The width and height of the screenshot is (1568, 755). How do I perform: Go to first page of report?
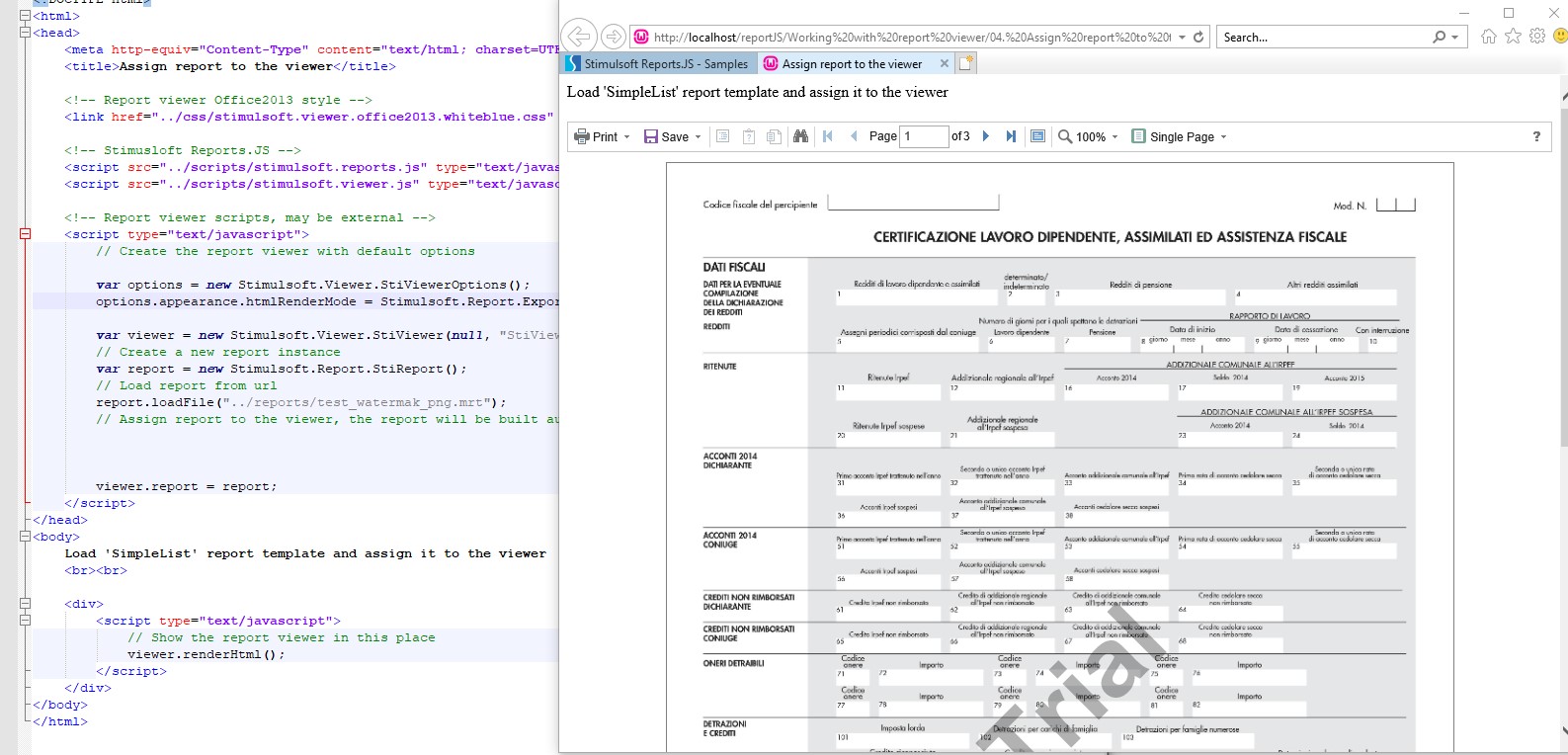[828, 136]
